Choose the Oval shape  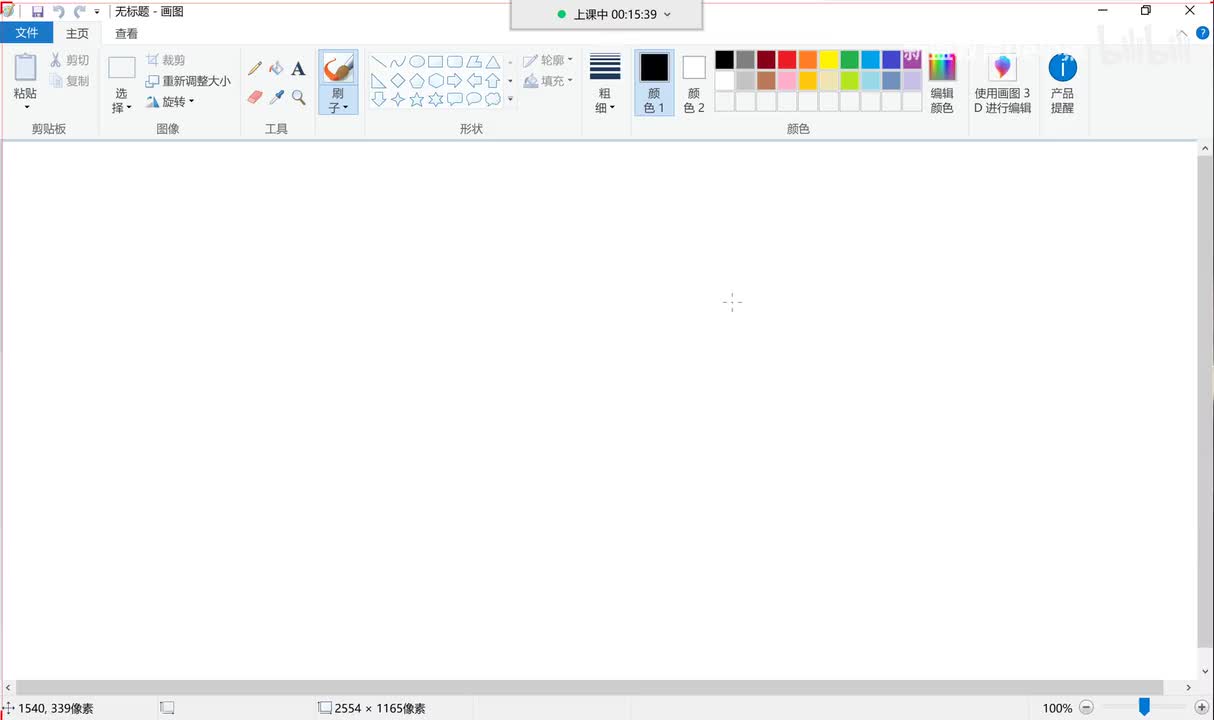417,62
